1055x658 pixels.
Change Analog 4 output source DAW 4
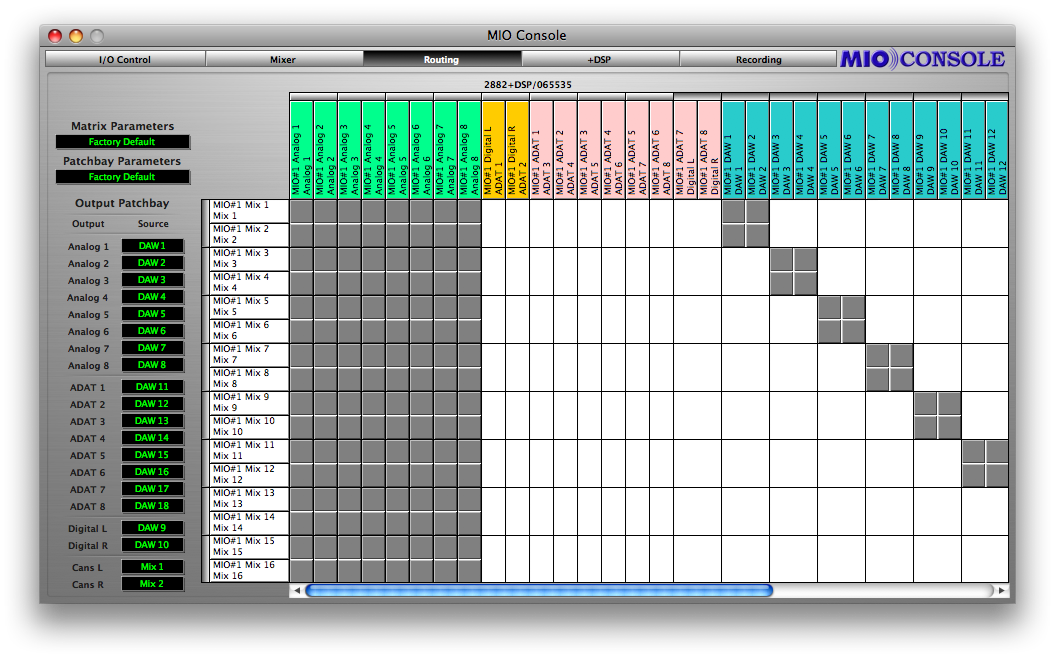(153, 297)
